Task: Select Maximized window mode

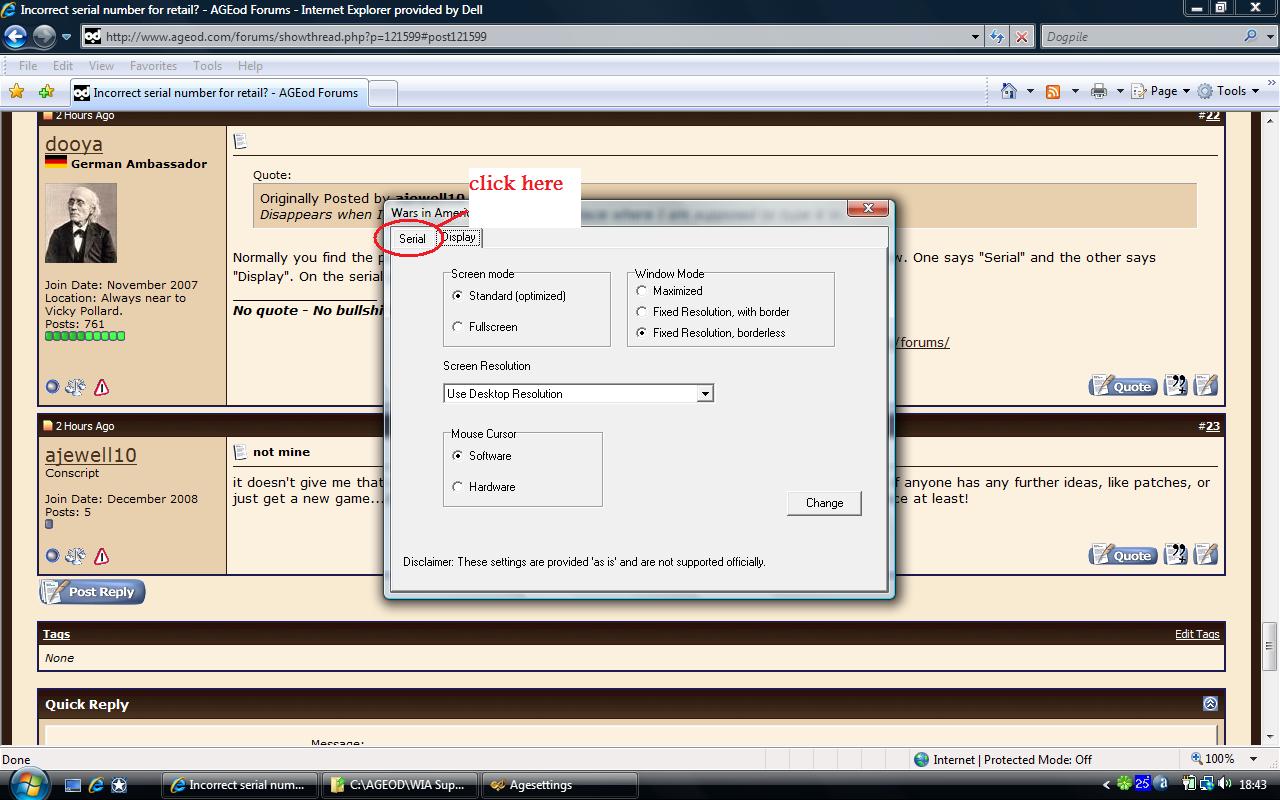Action: tap(642, 291)
